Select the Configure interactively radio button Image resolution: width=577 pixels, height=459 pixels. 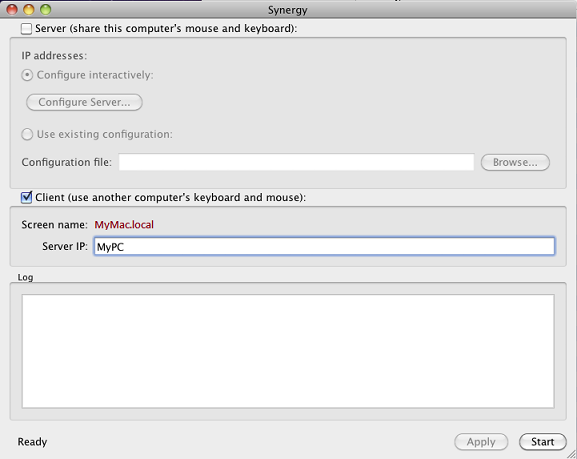click(x=27, y=75)
